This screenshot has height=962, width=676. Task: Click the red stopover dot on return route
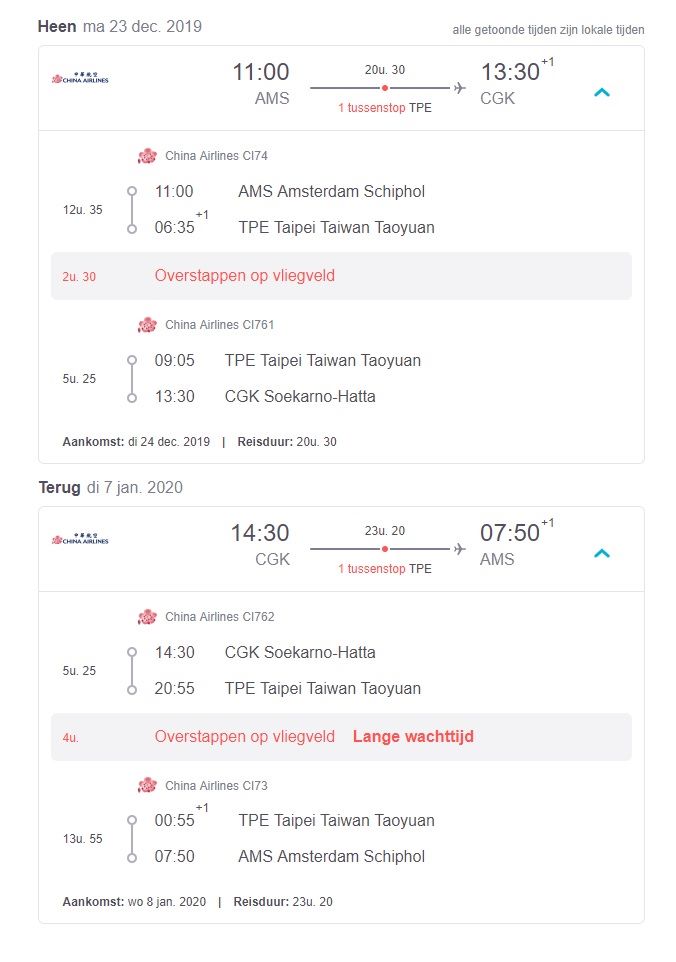point(385,549)
